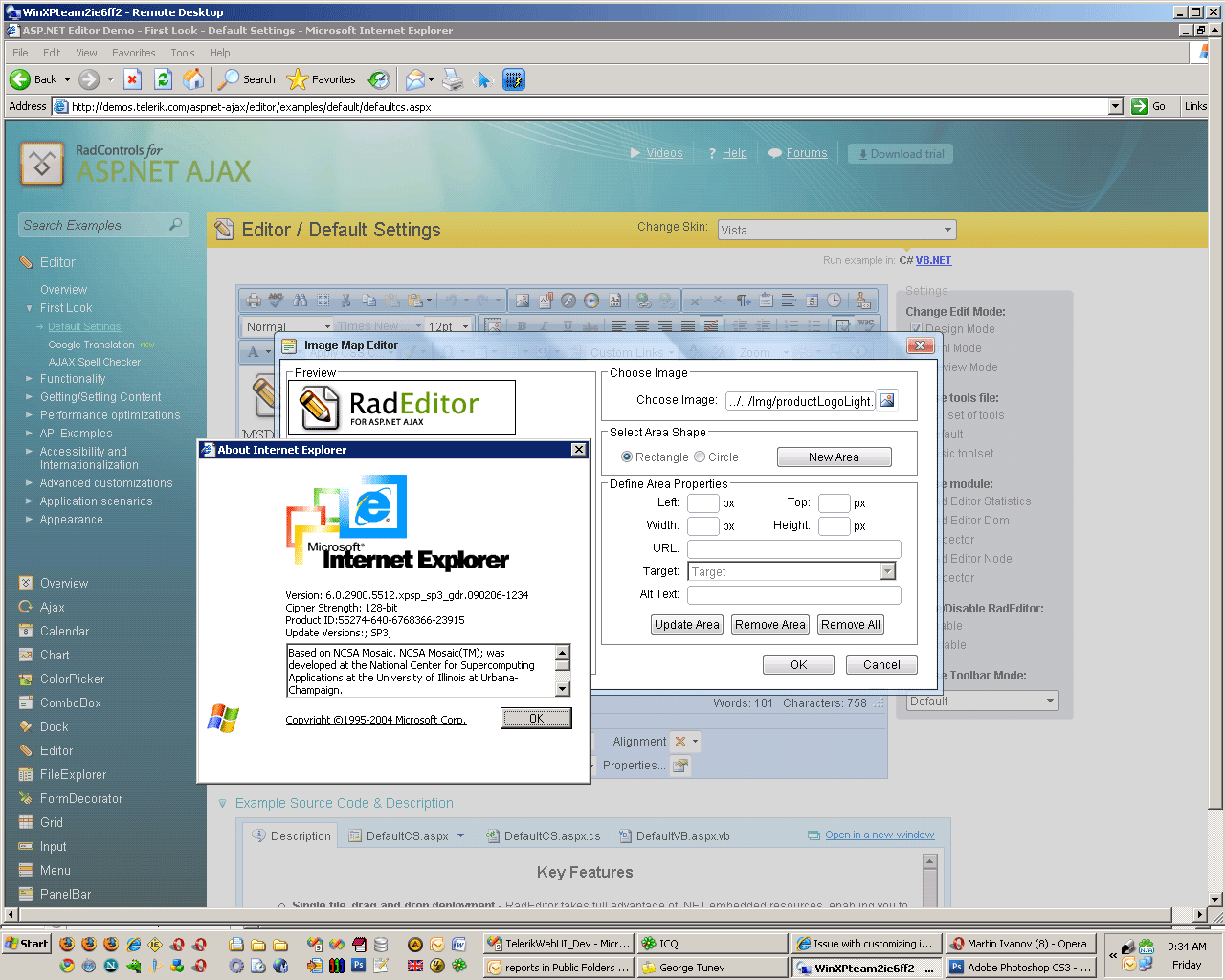
Task: Click the Remove Area button
Action: (770, 625)
